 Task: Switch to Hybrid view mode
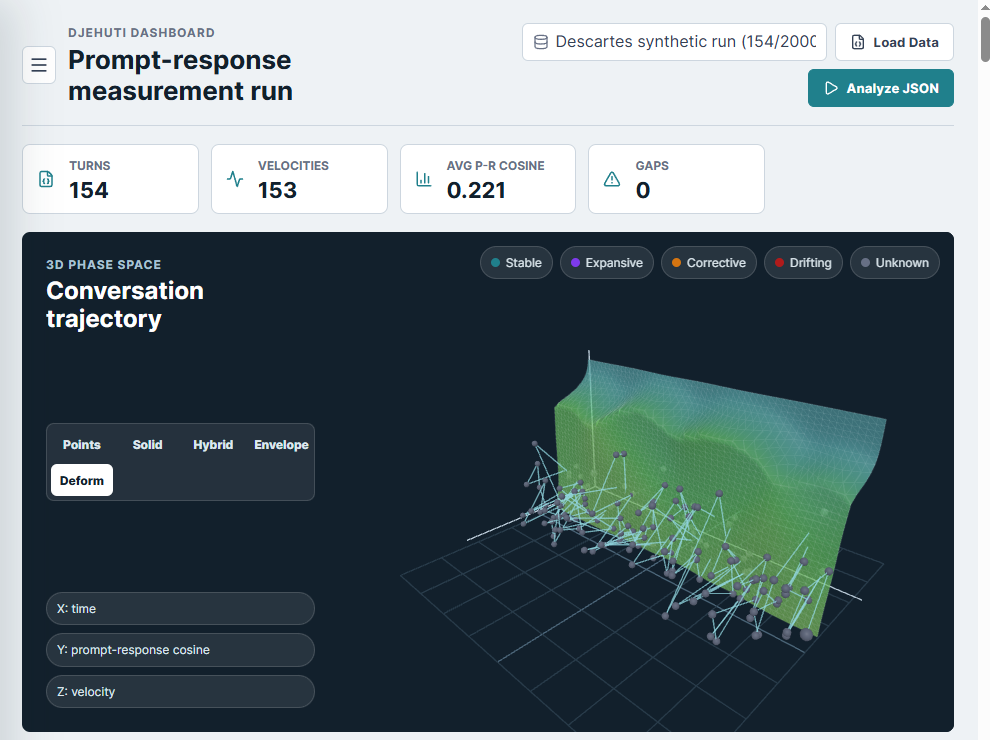pos(213,445)
